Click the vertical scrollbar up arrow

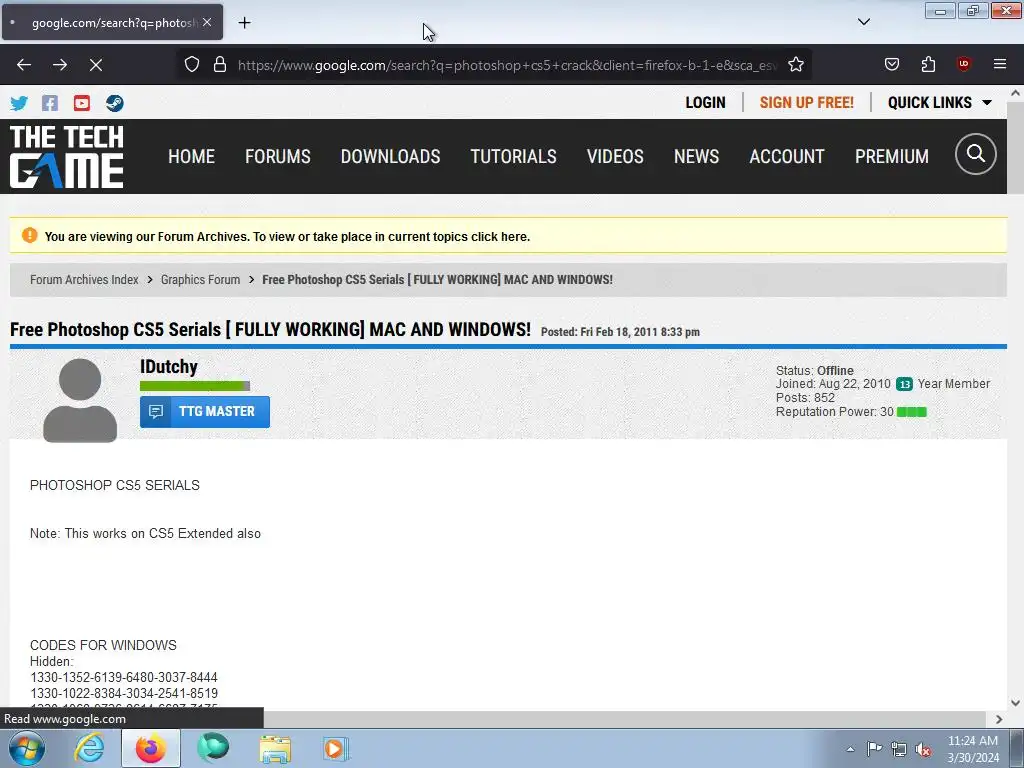tap(1016, 93)
